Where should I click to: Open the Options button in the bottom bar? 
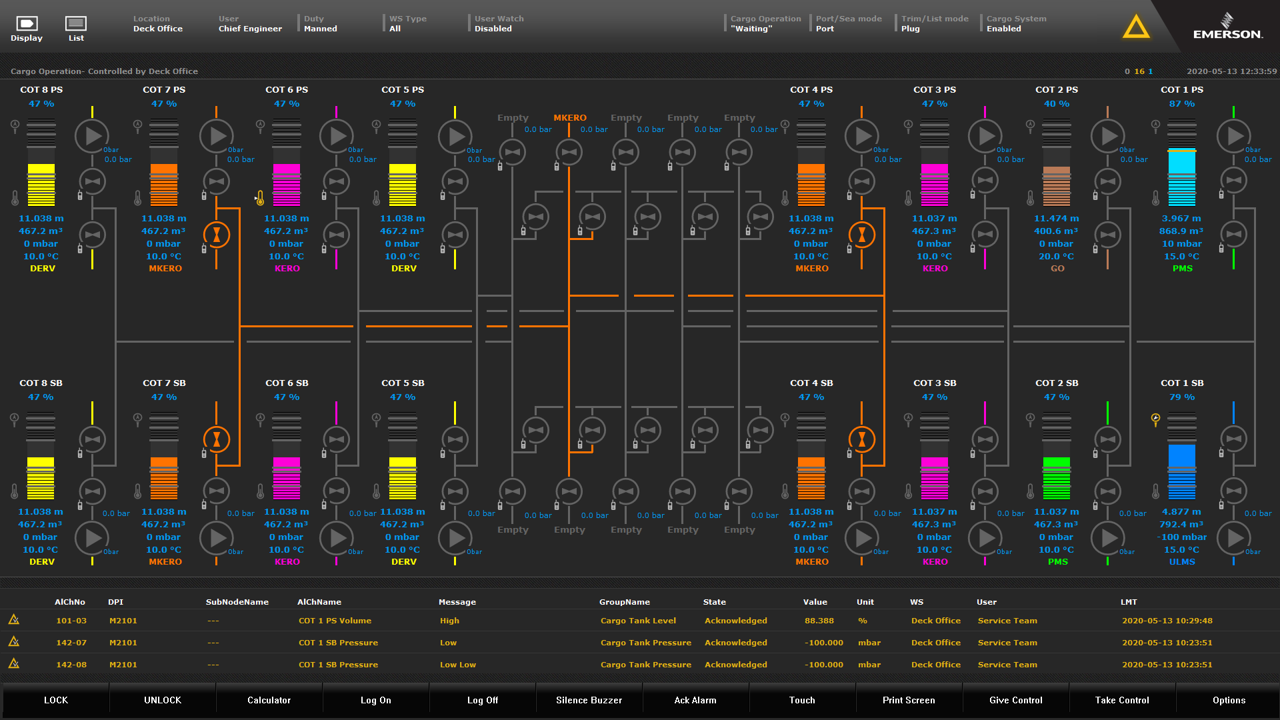(1229, 700)
